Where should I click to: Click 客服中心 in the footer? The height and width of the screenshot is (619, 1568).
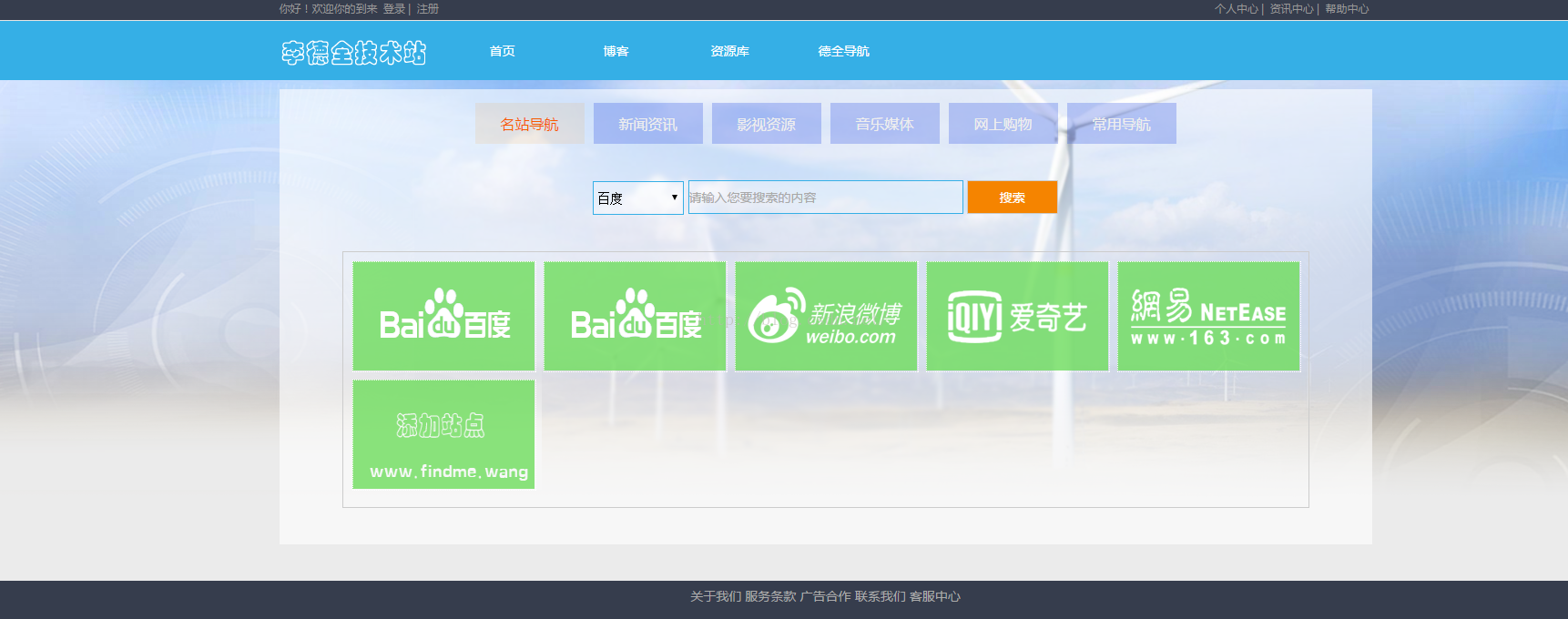(x=935, y=597)
